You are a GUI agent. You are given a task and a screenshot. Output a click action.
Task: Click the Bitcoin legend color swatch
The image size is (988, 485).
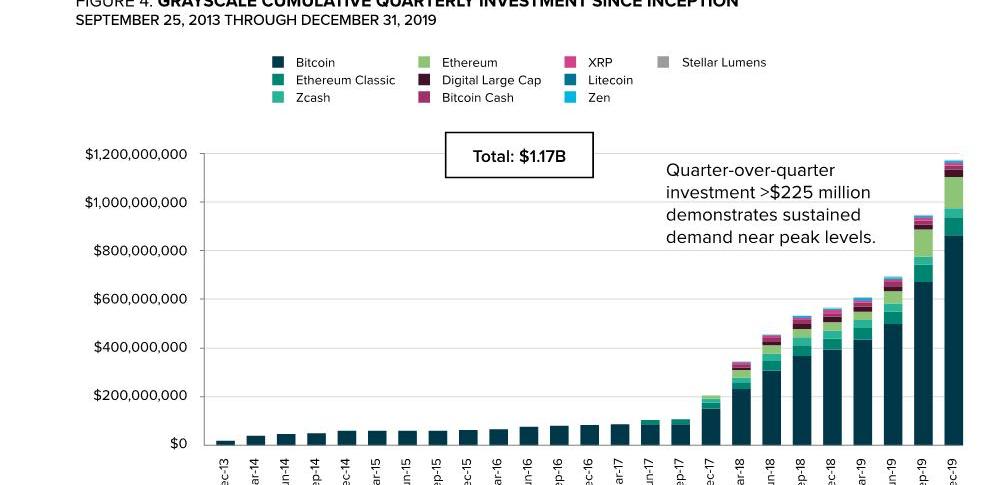(279, 62)
